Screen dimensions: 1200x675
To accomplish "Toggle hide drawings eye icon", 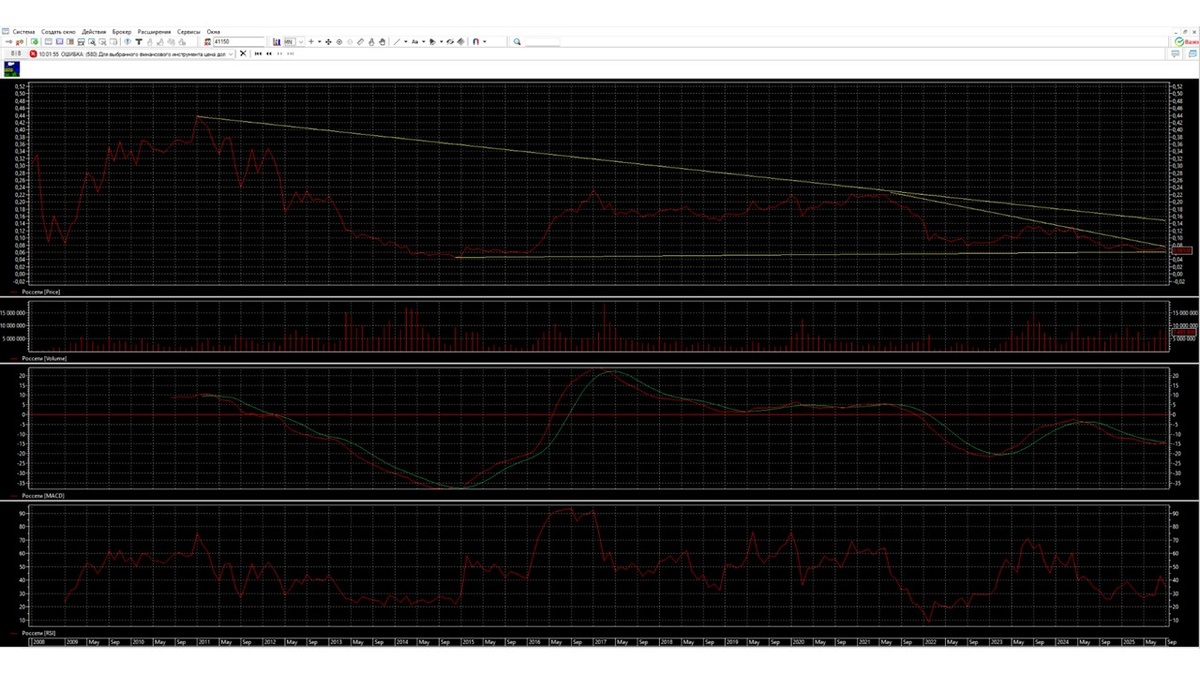I will 450,42.
